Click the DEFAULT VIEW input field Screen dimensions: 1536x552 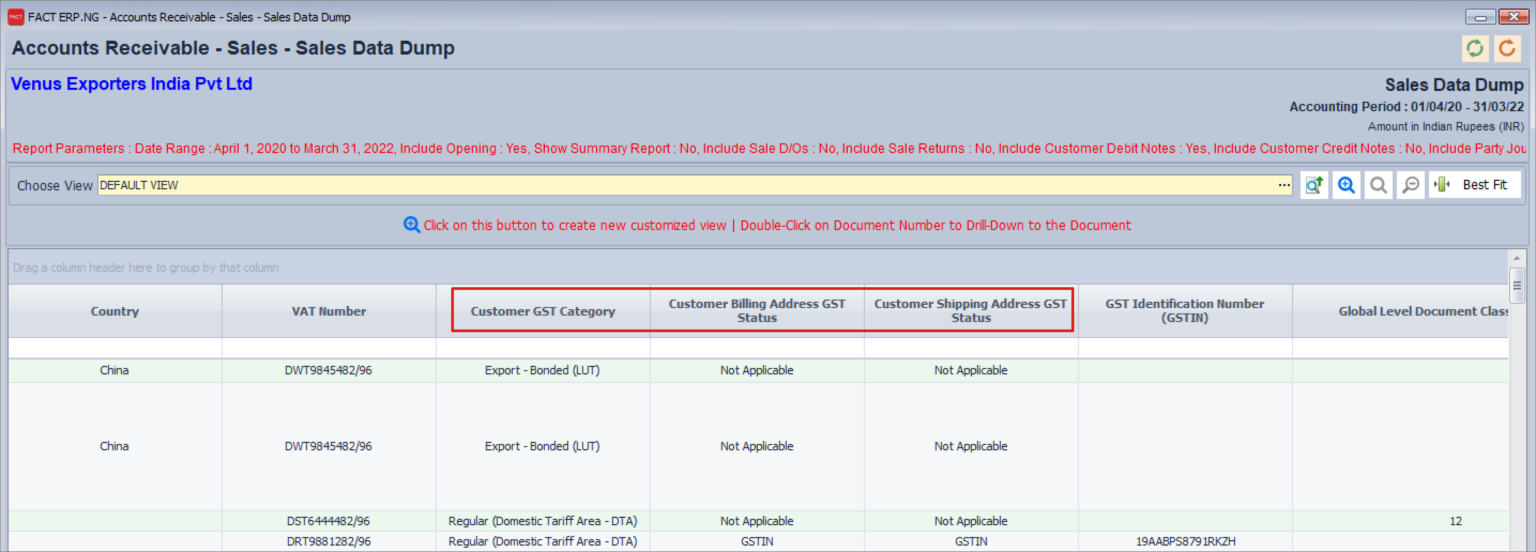point(687,185)
